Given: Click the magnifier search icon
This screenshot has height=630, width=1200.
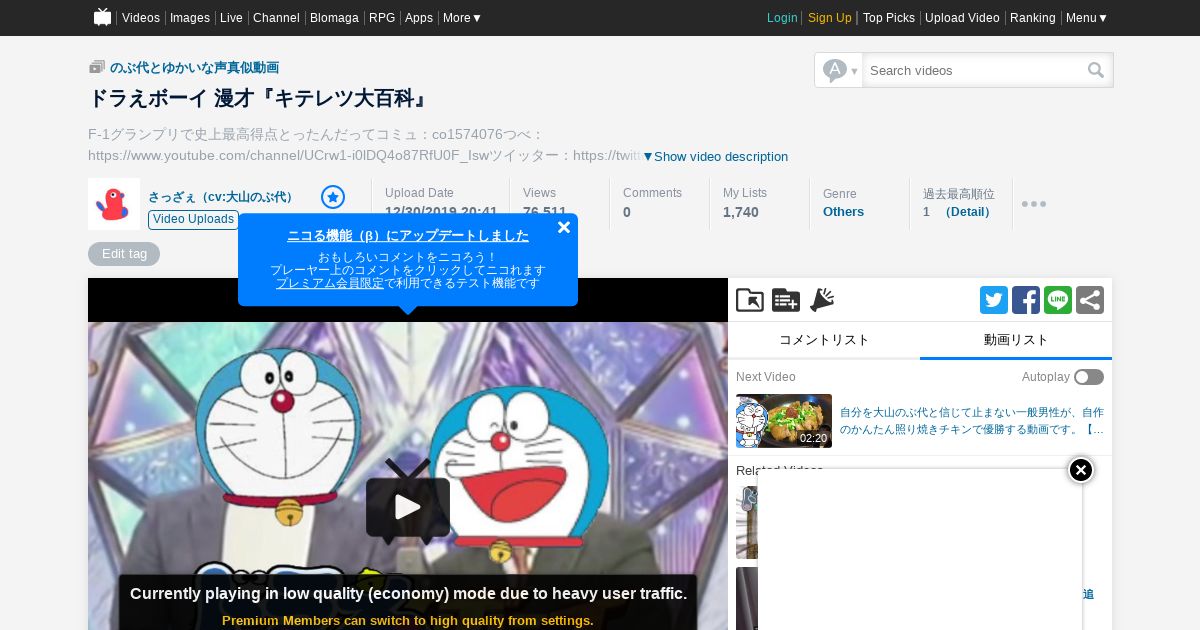Looking at the screenshot, I should [x=1097, y=70].
